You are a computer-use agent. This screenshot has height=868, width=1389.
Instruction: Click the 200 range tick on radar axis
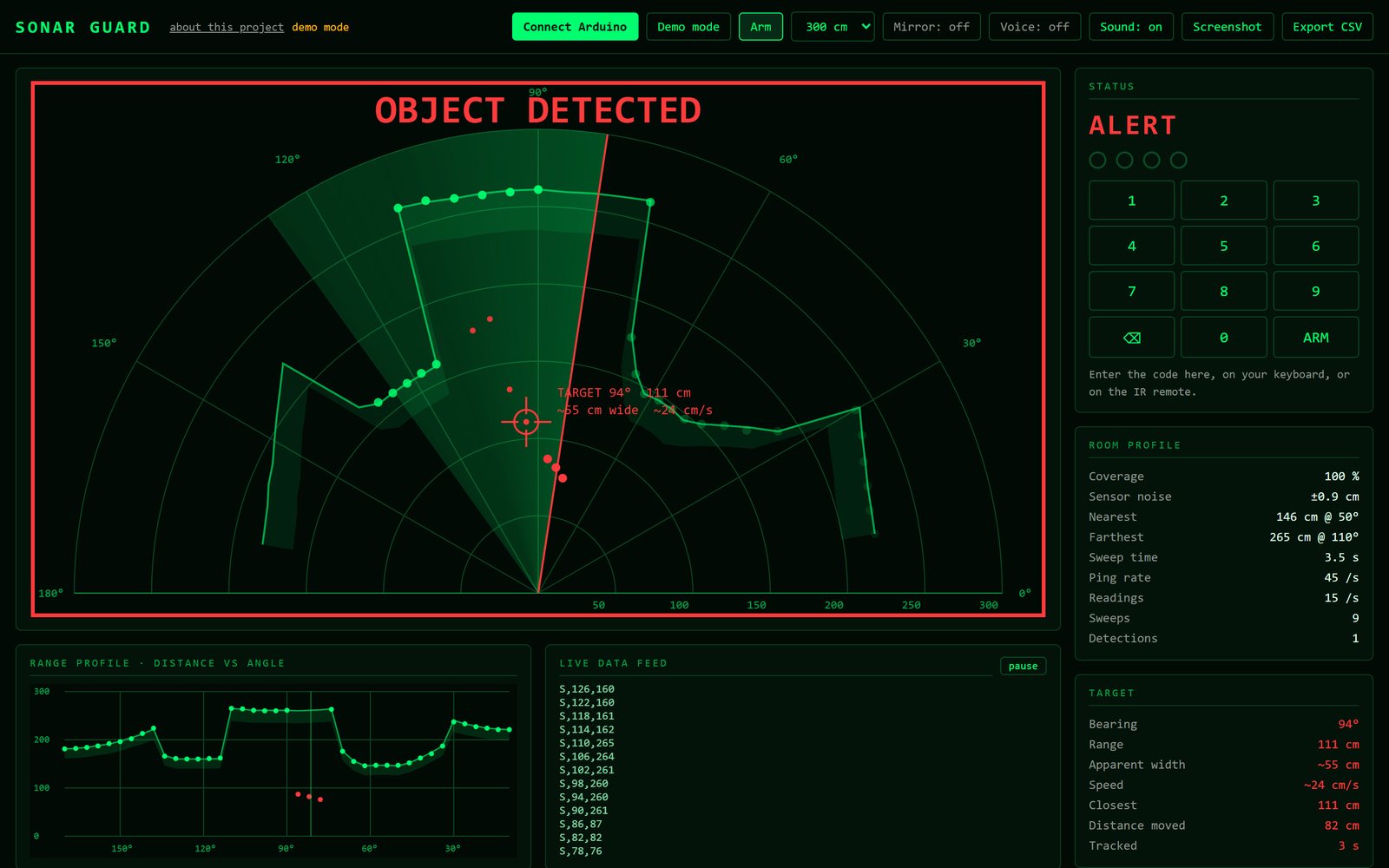(x=833, y=605)
